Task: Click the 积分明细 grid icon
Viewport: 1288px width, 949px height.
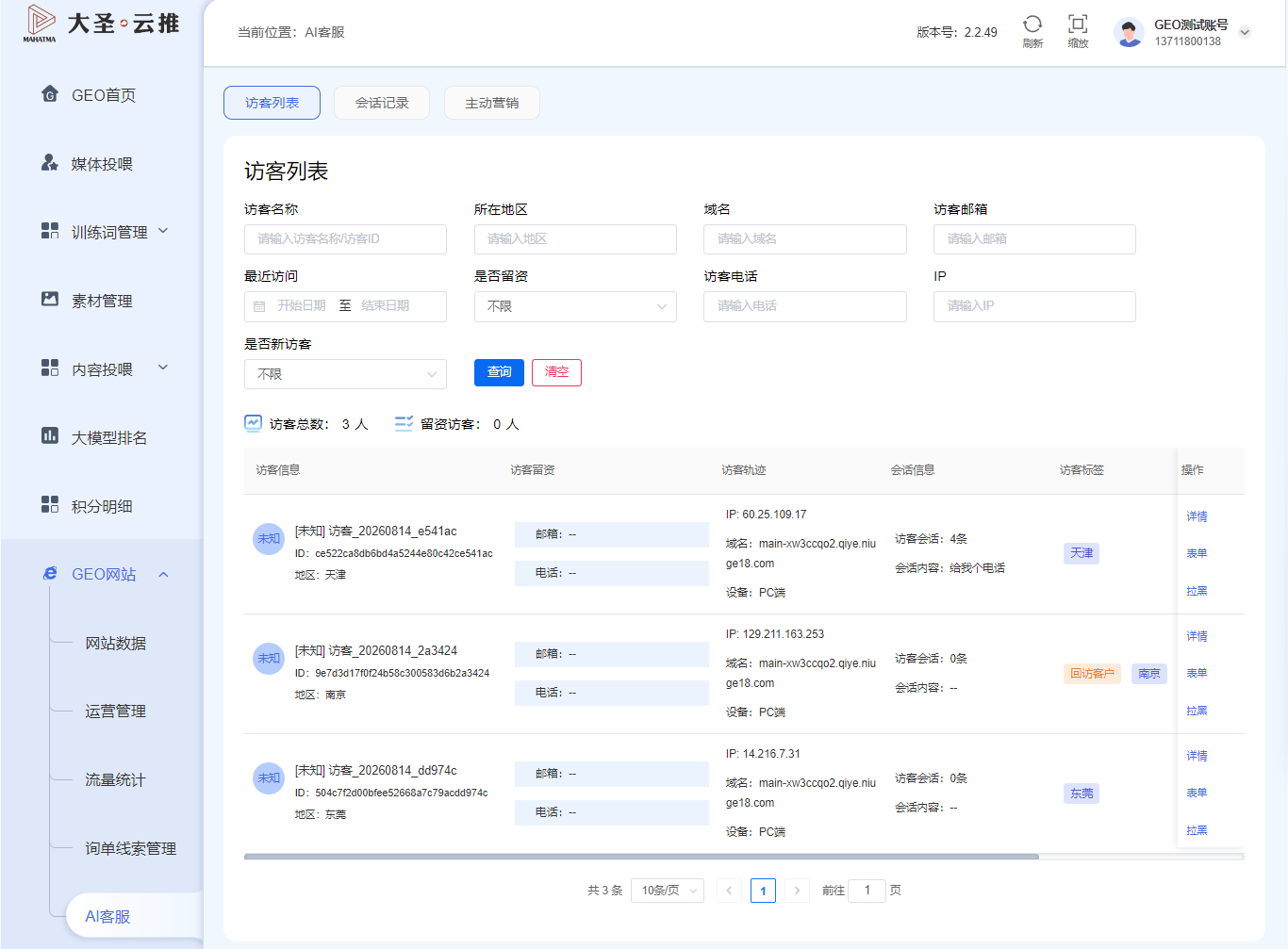Action: coord(50,504)
